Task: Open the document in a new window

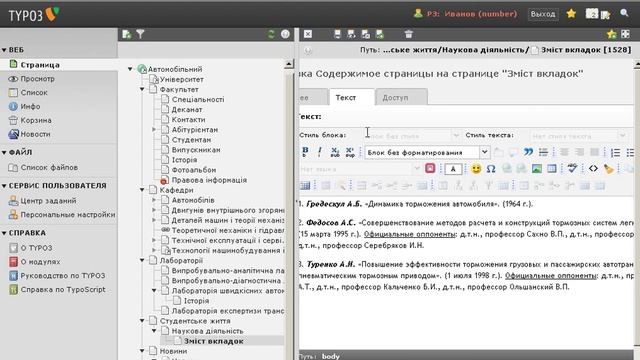Action: 625,34
